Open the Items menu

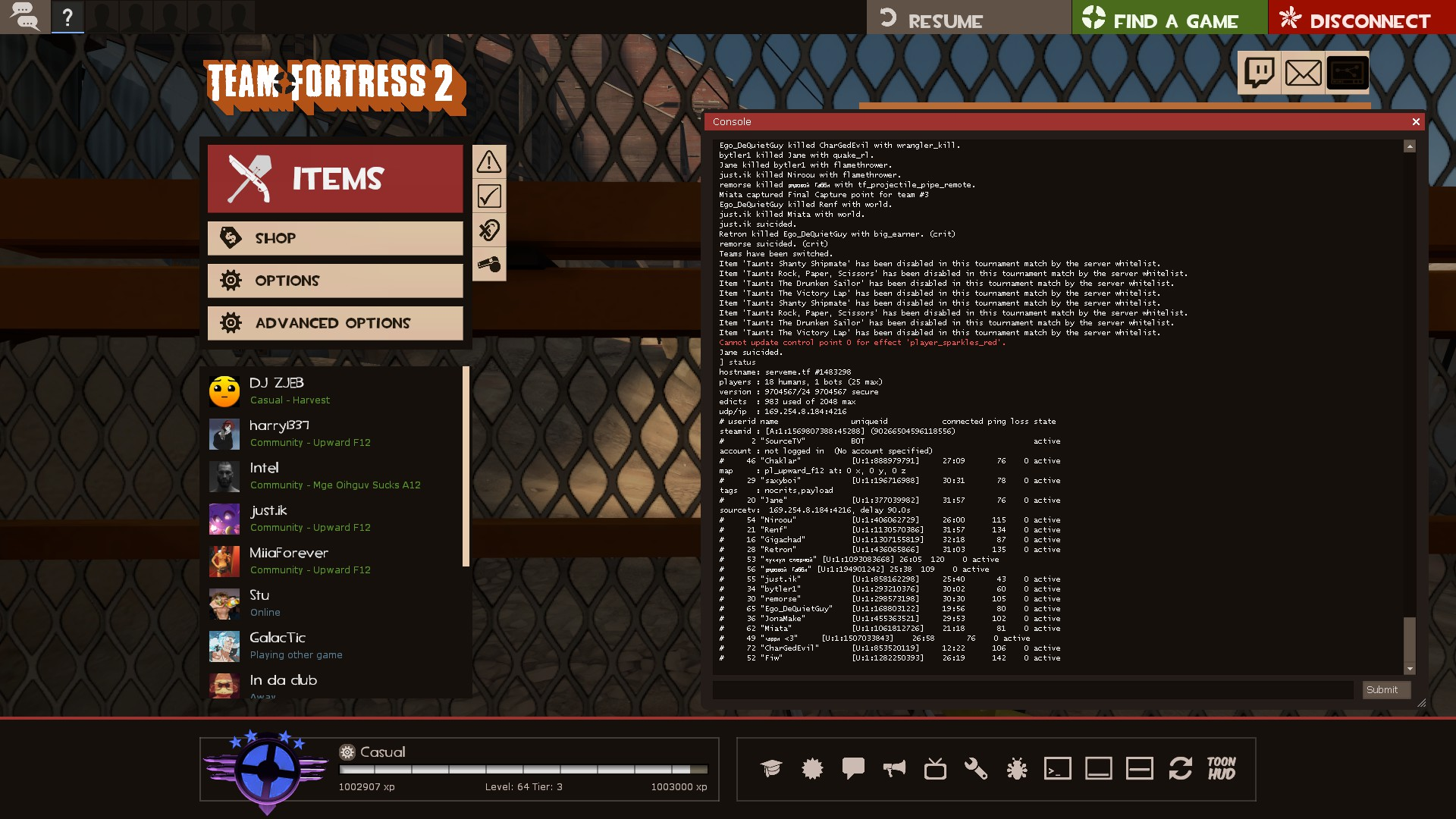[x=335, y=179]
